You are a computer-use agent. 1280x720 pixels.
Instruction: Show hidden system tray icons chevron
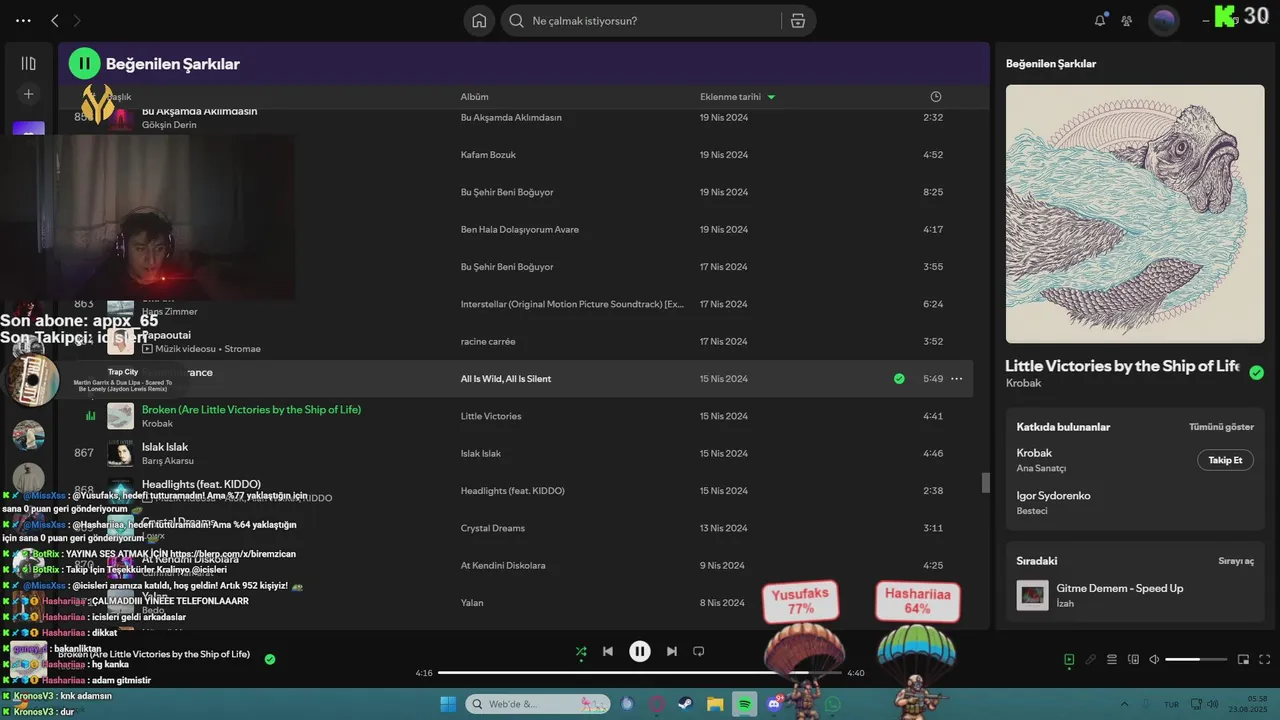(1124, 704)
